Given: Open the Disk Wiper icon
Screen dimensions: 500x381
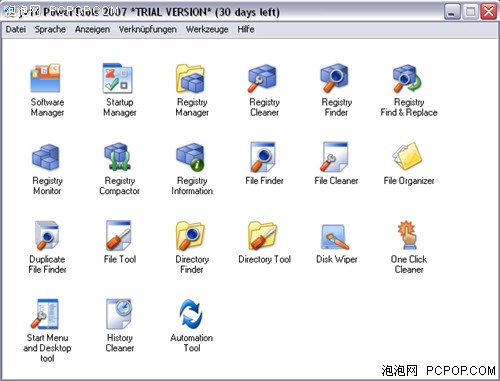Looking at the screenshot, I should point(335,237).
